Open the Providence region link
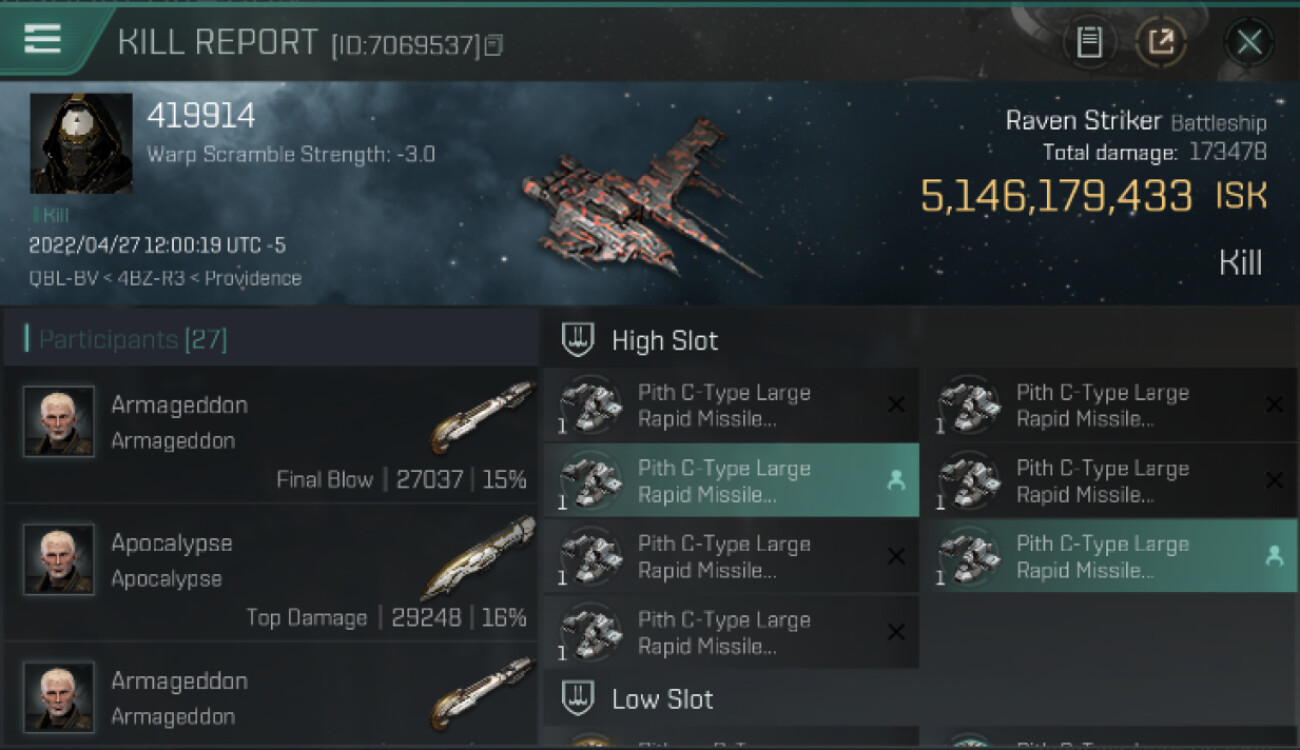 [252, 279]
